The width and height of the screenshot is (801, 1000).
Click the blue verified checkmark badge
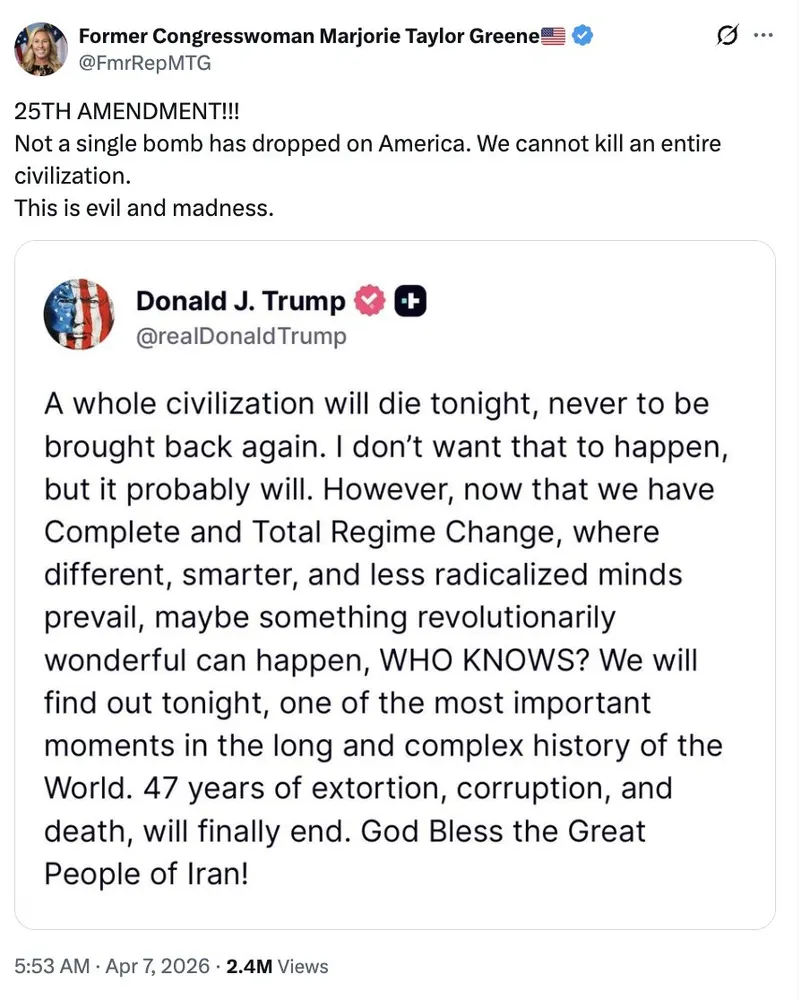point(583,37)
